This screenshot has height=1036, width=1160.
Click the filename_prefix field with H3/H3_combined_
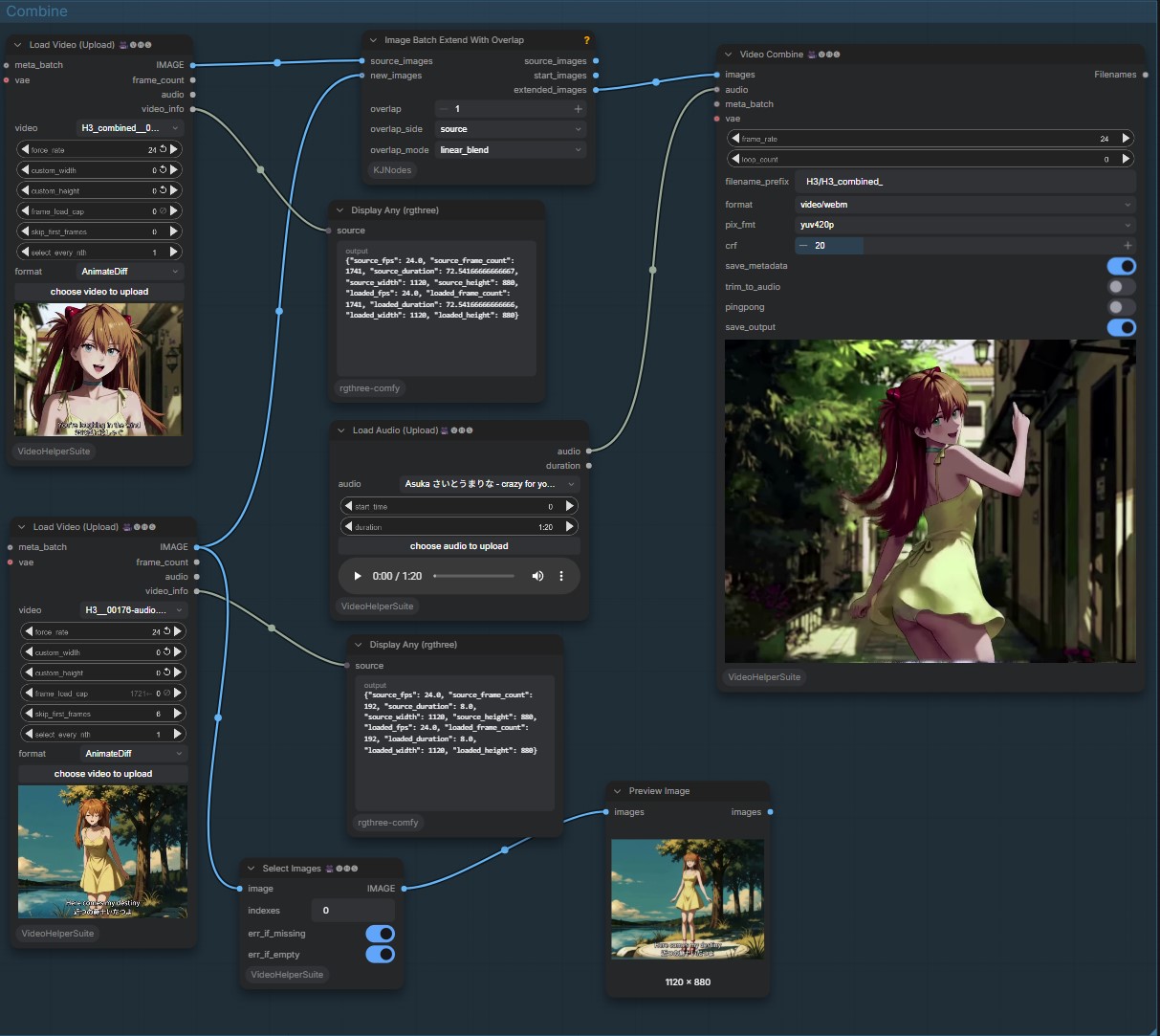tap(965, 182)
